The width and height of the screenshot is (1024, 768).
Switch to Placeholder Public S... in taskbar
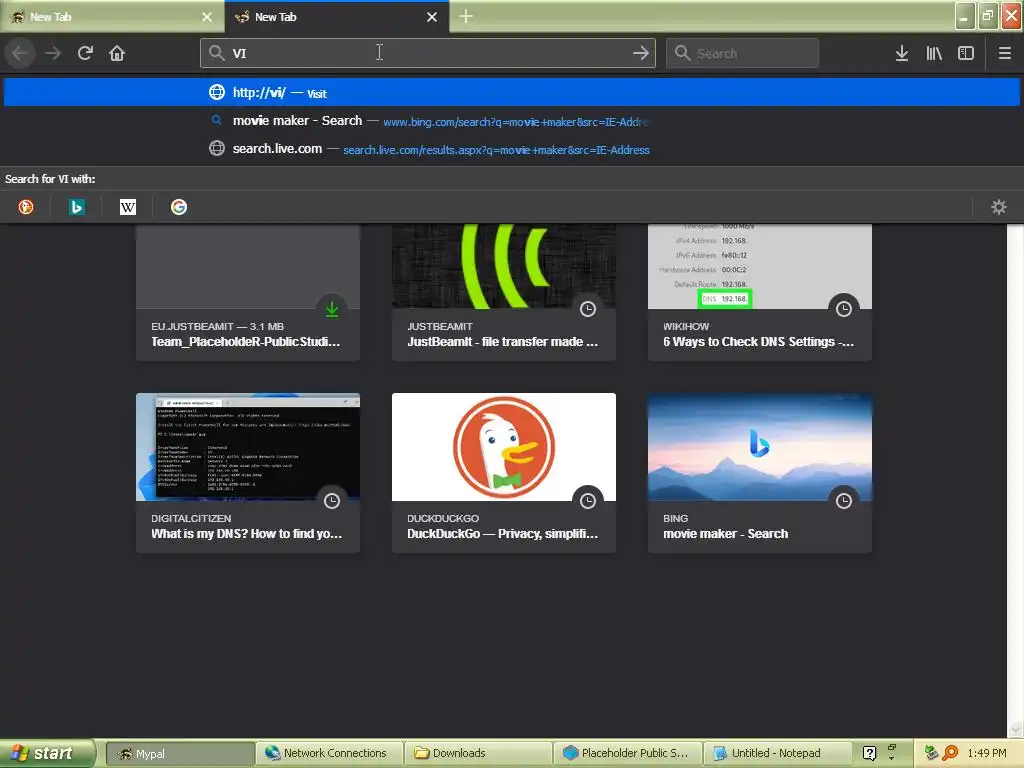tap(628, 754)
